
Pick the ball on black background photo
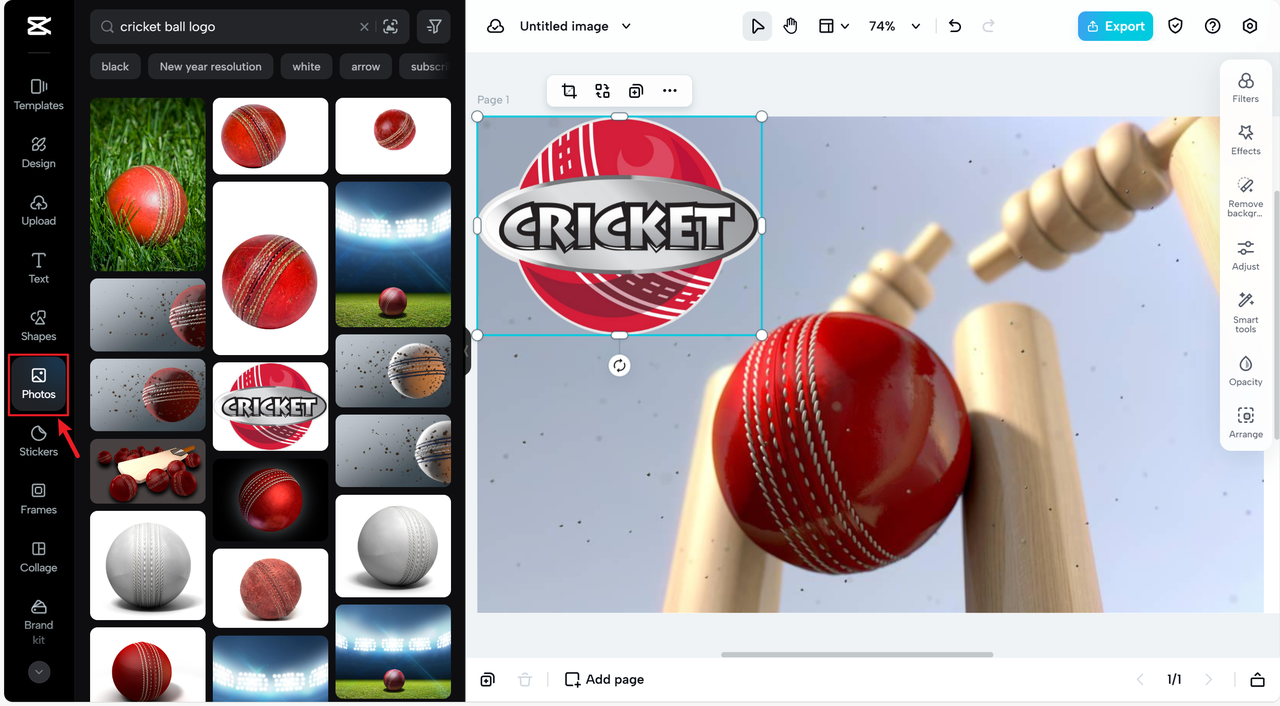point(270,500)
